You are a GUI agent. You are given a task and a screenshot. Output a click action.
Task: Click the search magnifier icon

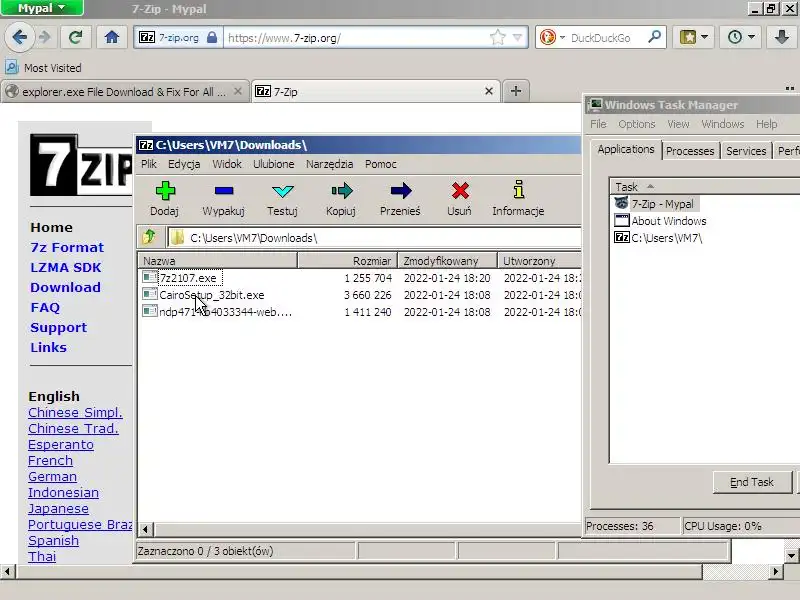coord(654,37)
